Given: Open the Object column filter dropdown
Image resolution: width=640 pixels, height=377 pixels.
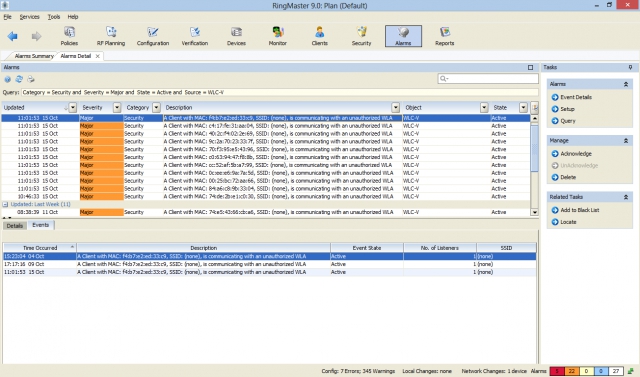Looking at the screenshot, I should pos(484,108).
